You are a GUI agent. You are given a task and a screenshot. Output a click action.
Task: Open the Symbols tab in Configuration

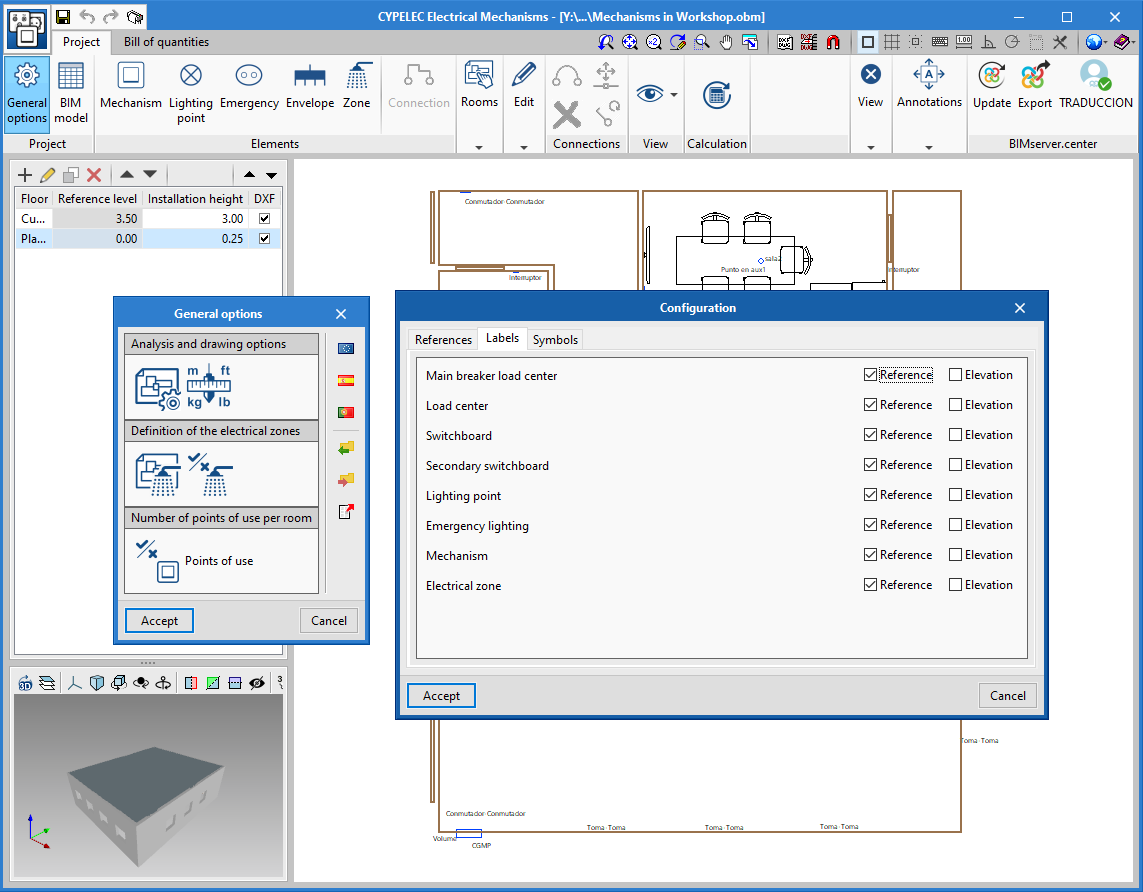(x=555, y=340)
